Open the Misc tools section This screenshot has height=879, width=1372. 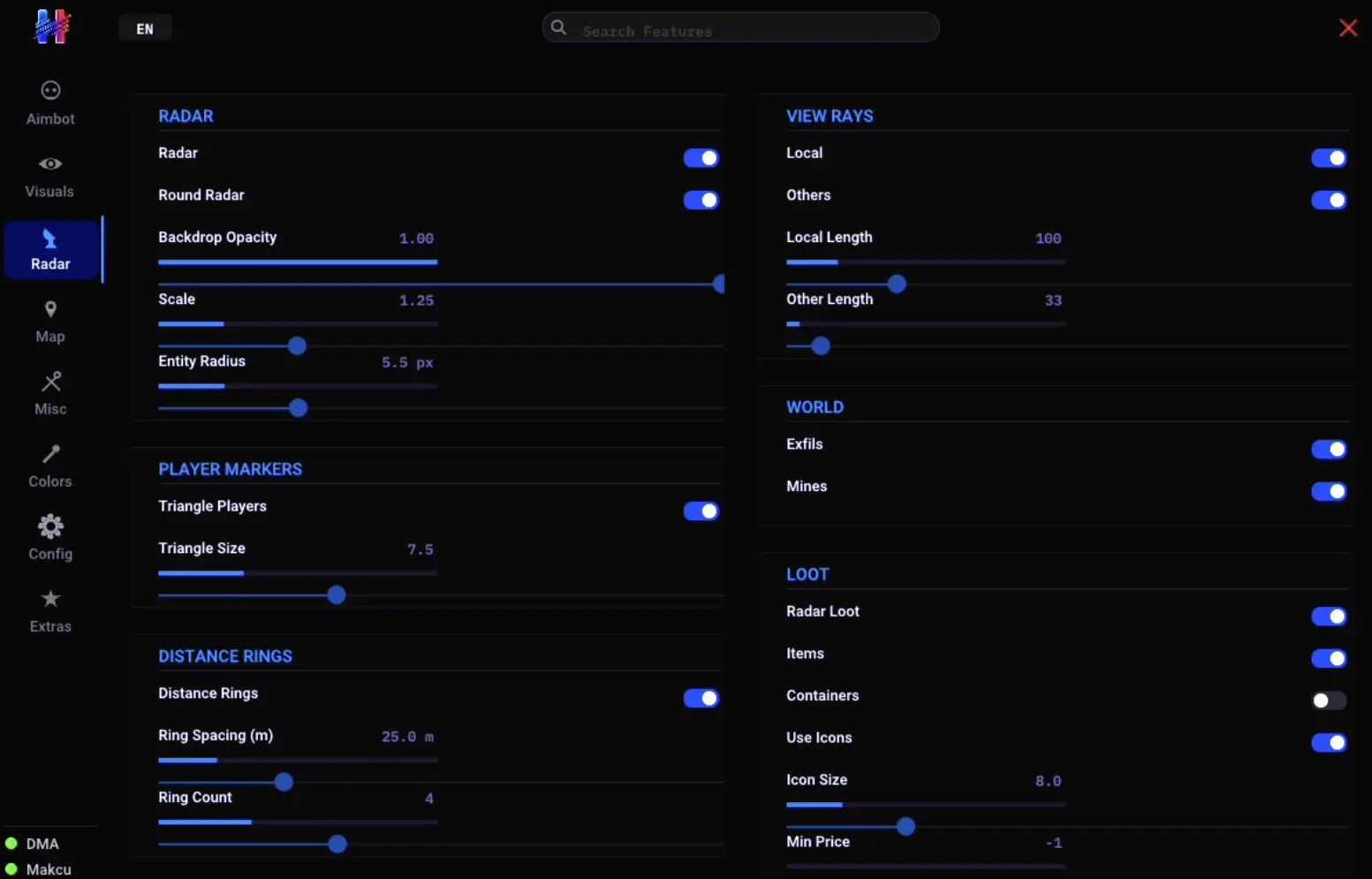click(x=50, y=393)
